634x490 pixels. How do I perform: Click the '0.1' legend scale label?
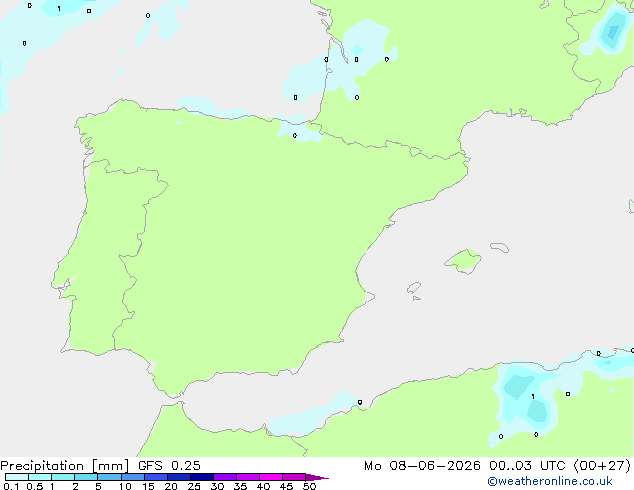coord(11,486)
